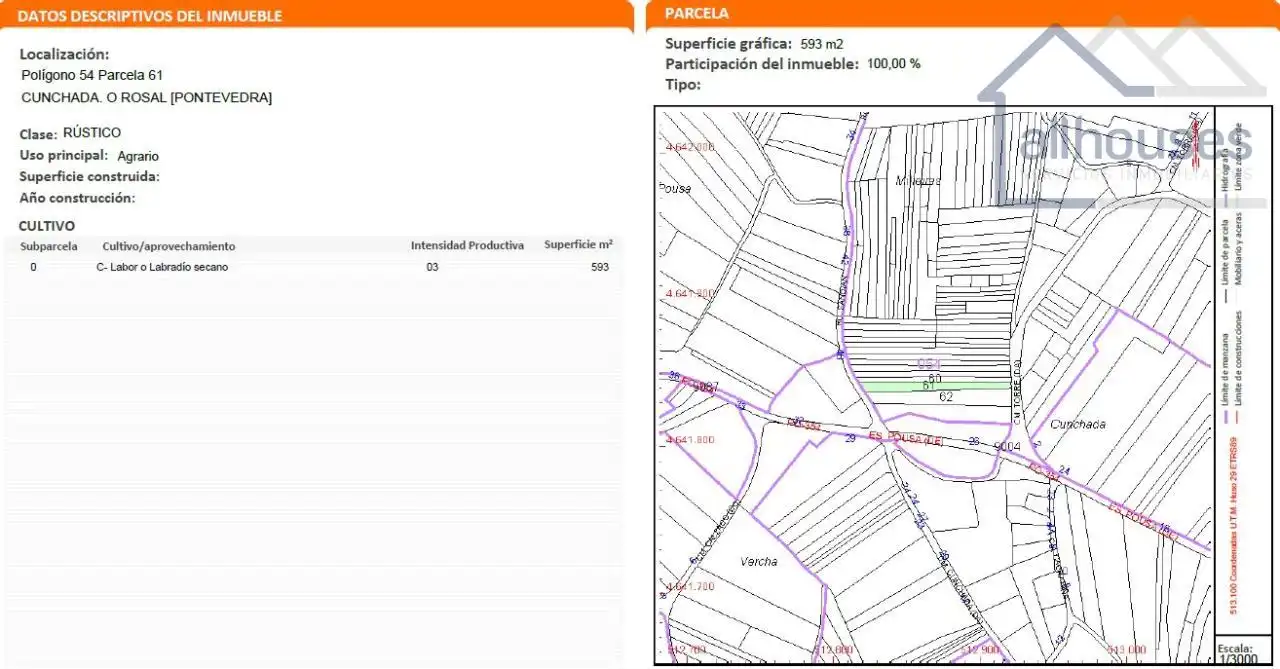Click the '9004' road parcel label
The width and height of the screenshot is (1280, 669).
pyautogui.click(x=1006, y=446)
